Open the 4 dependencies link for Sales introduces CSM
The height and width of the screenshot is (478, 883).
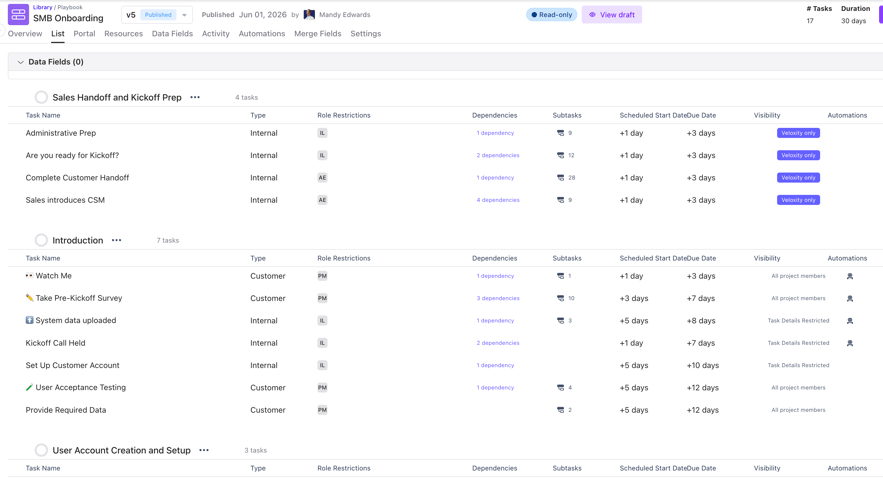click(x=498, y=200)
